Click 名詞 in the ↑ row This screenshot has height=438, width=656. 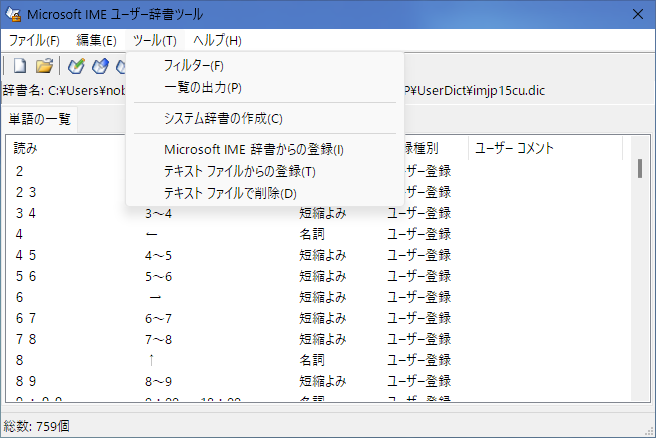click(312, 360)
